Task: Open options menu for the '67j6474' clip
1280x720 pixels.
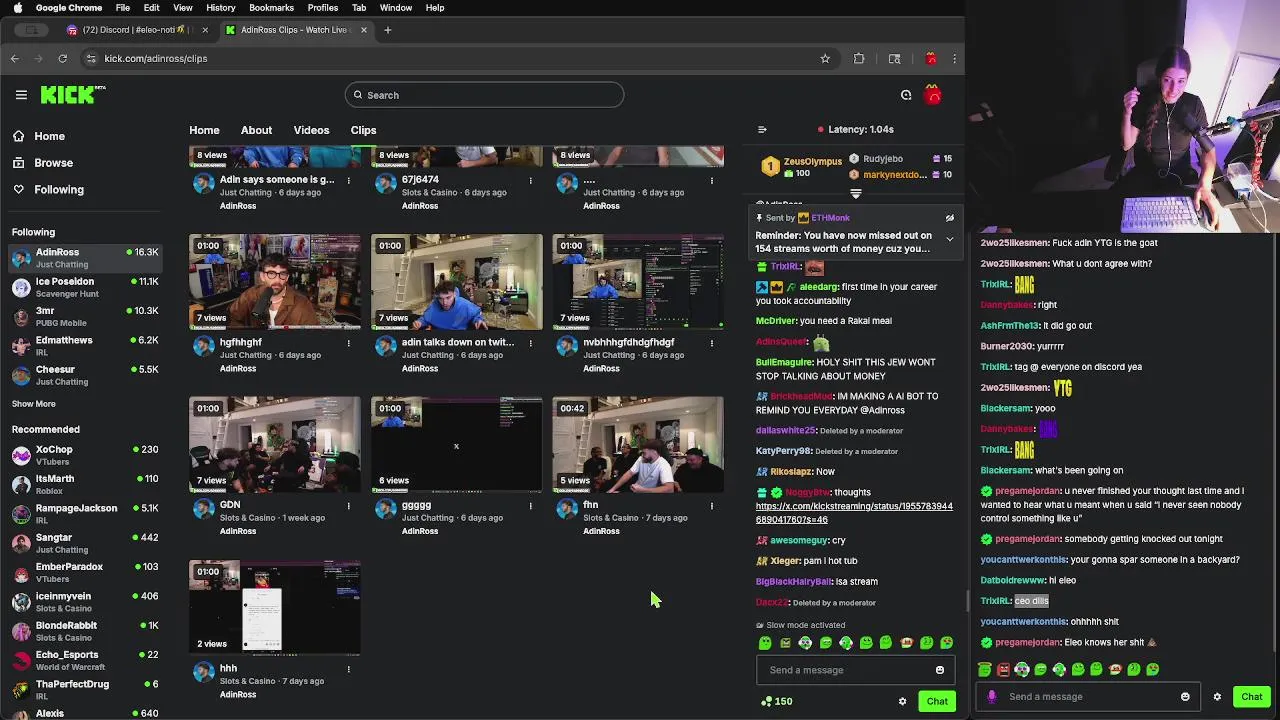Action: pyautogui.click(x=531, y=180)
